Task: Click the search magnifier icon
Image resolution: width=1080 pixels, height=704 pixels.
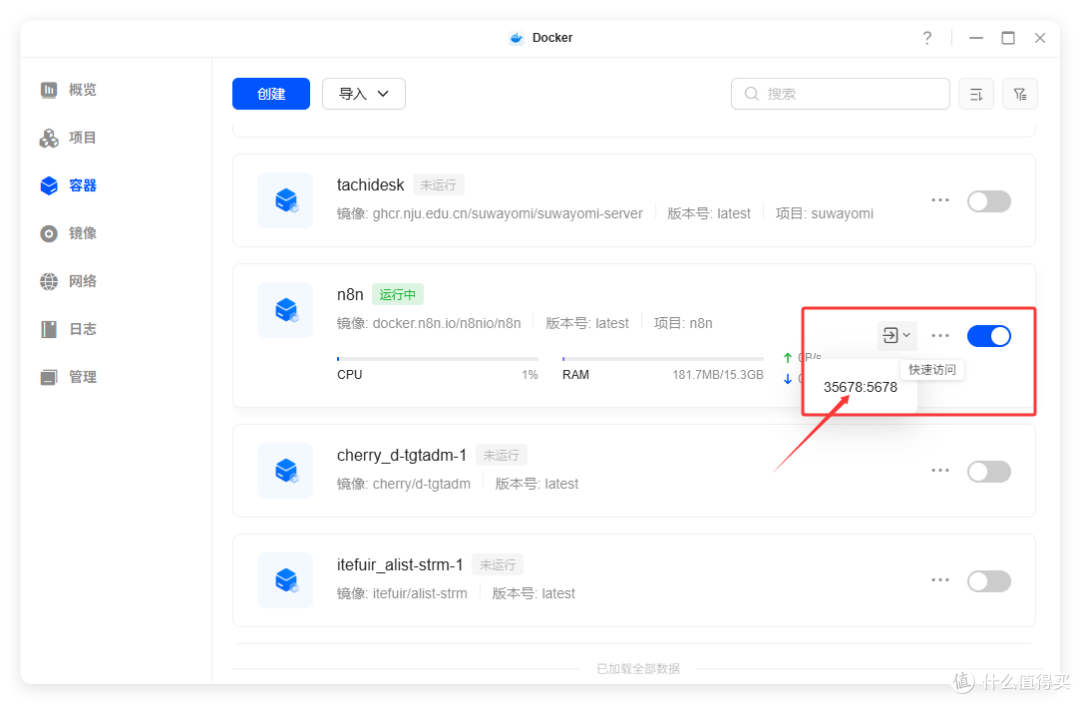Action: point(751,94)
